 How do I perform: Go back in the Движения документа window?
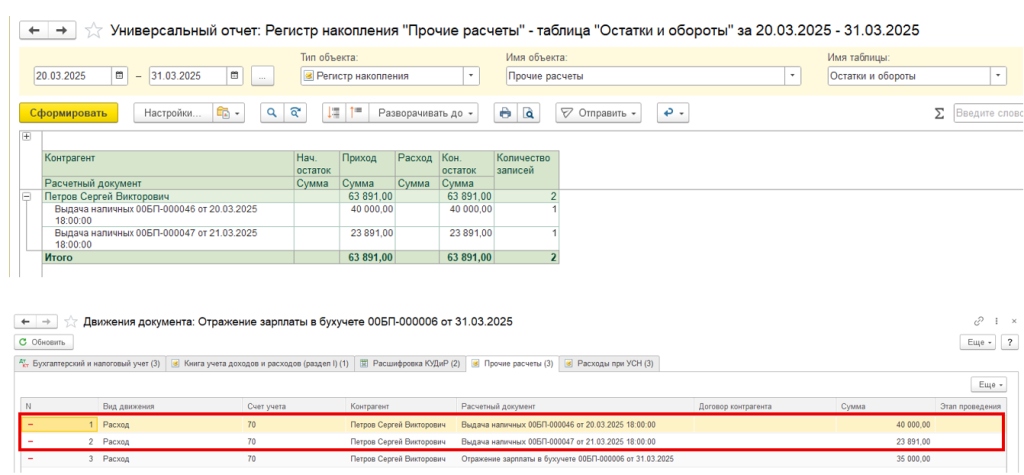[25, 321]
